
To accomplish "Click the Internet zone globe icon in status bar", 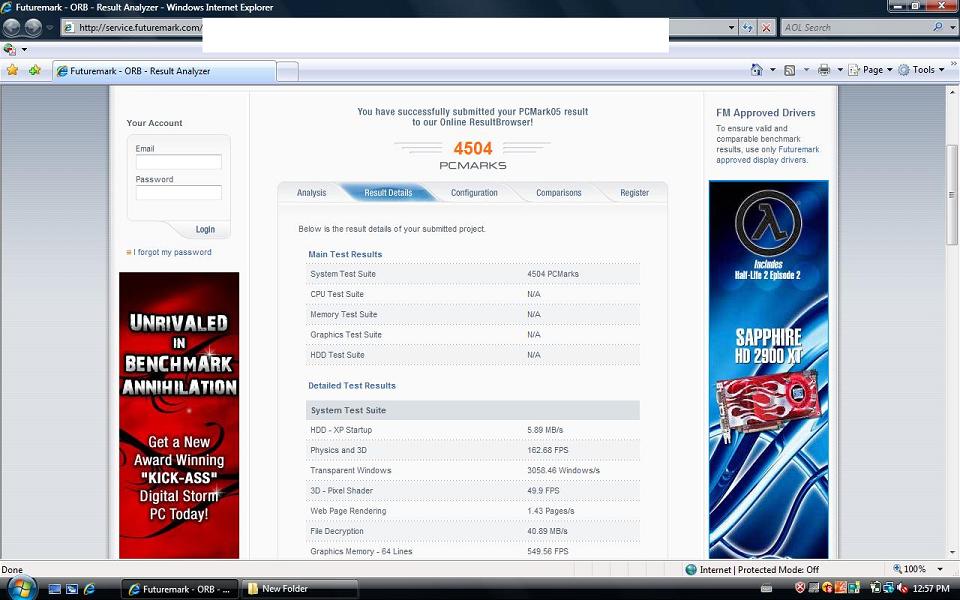I will point(691,569).
